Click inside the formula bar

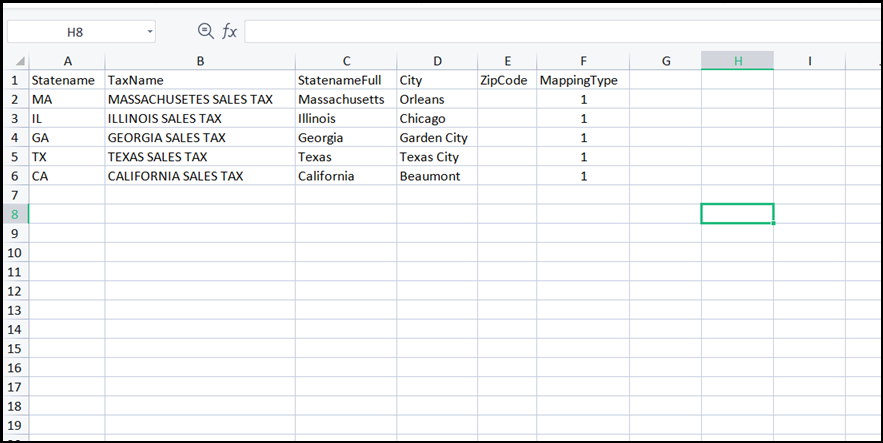(x=563, y=32)
